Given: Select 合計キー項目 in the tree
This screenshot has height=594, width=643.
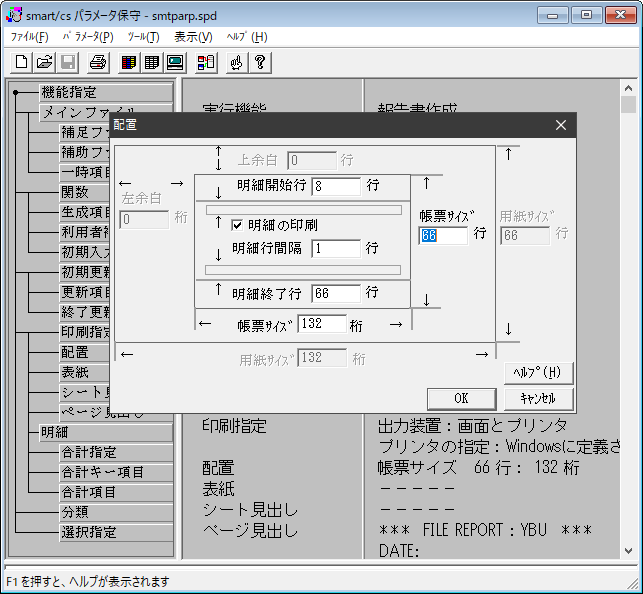Looking at the screenshot, I should [x=103, y=472].
